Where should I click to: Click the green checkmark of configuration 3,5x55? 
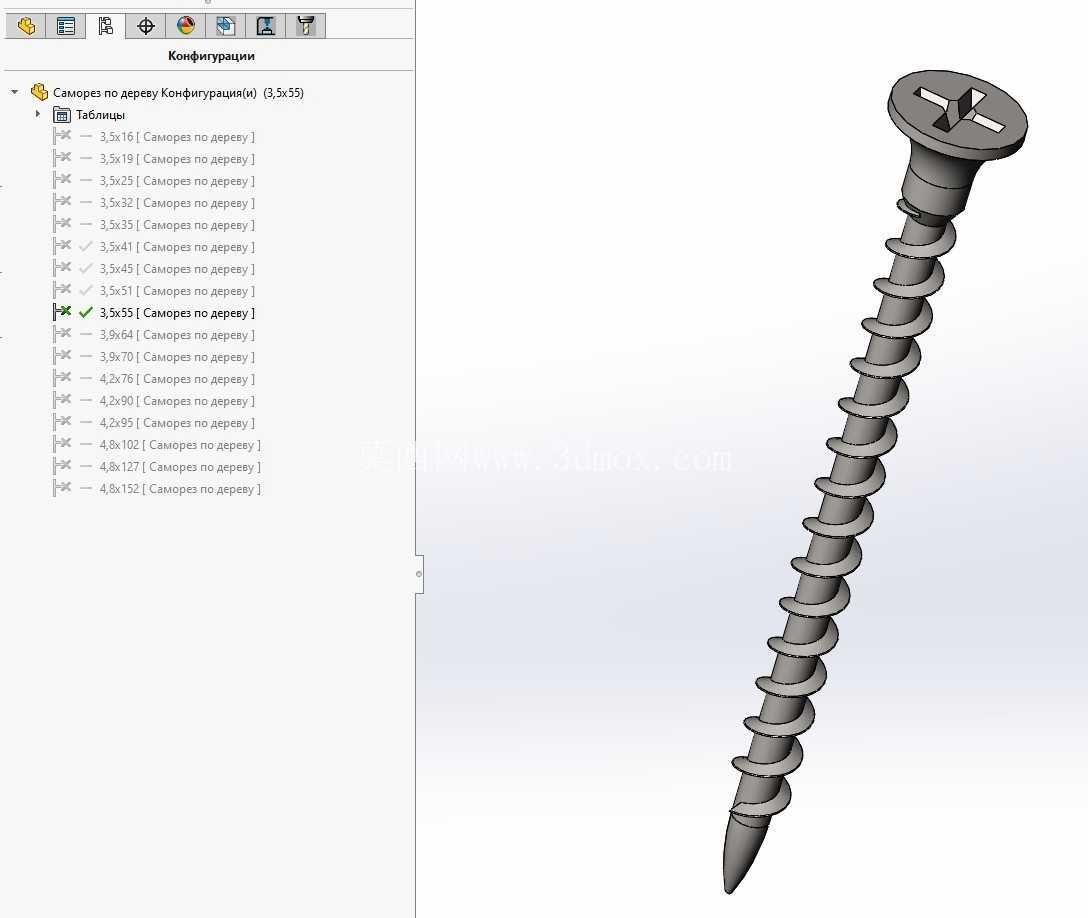tap(86, 312)
